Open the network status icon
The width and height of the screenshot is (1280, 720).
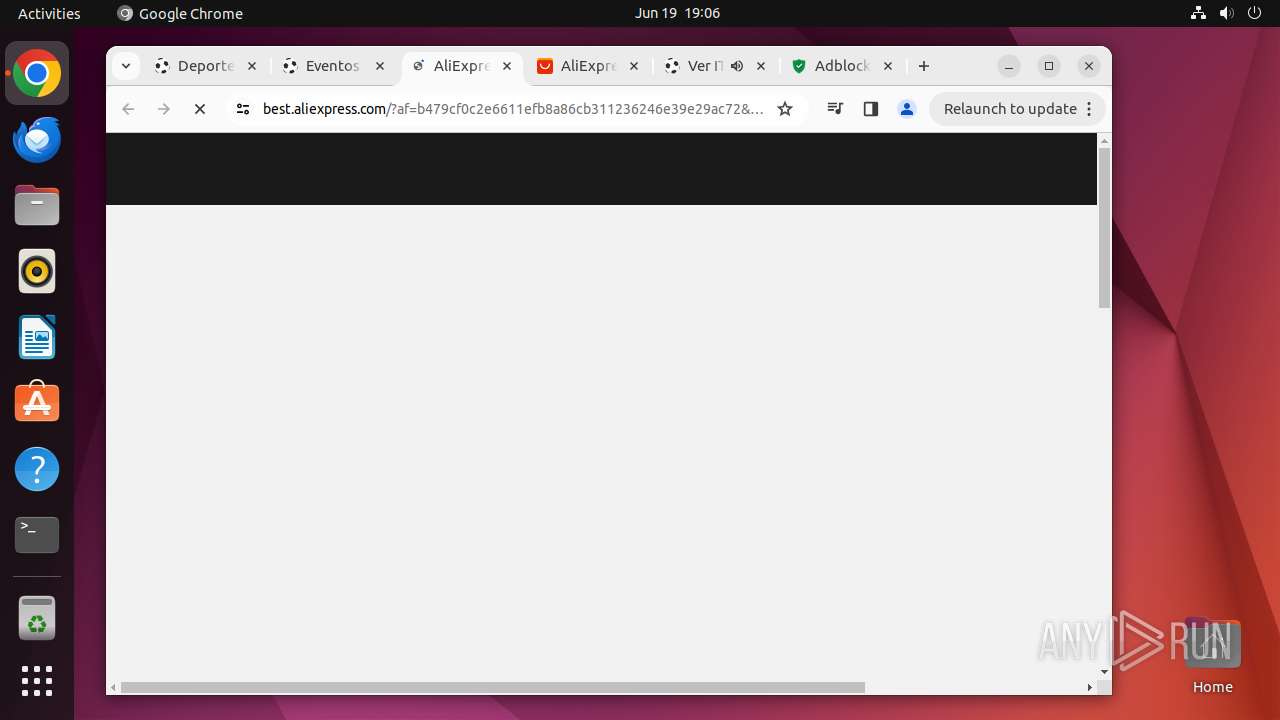click(x=1198, y=13)
